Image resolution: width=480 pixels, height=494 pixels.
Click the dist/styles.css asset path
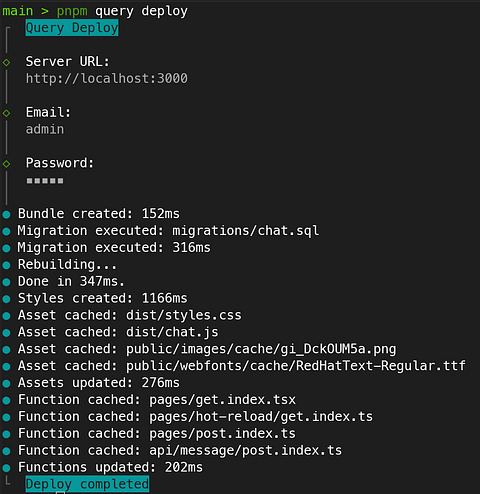click(184, 315)
